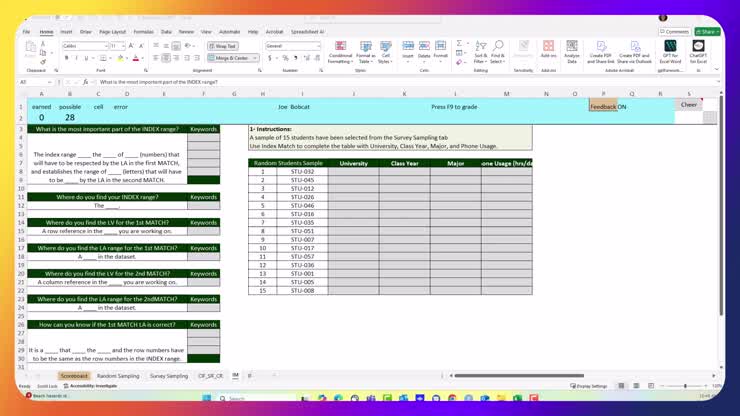Expand Merge & Center dropdown arrow

click(x=255, y=58)
